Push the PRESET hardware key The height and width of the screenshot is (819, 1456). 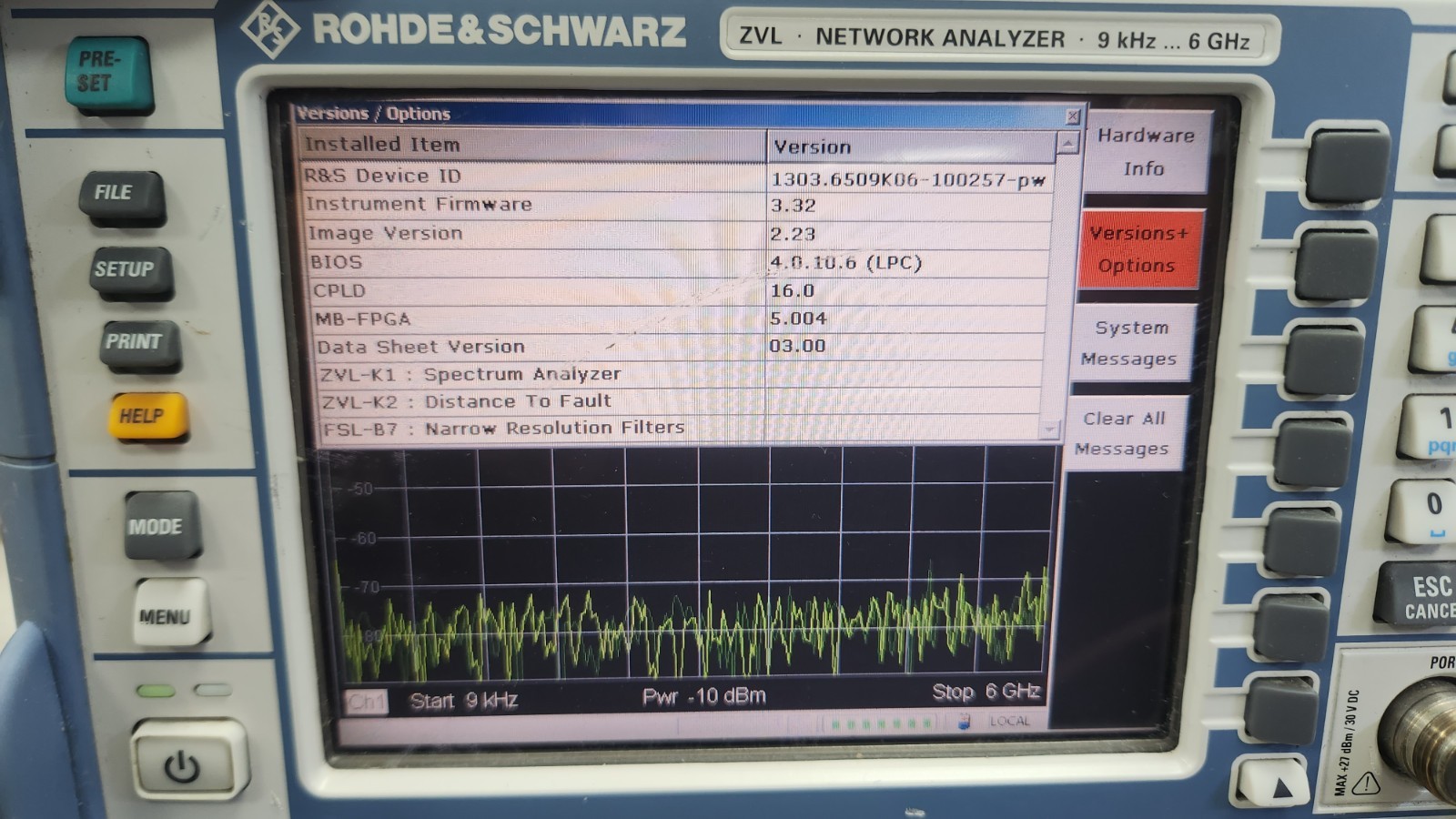click(x=106, y=73)
